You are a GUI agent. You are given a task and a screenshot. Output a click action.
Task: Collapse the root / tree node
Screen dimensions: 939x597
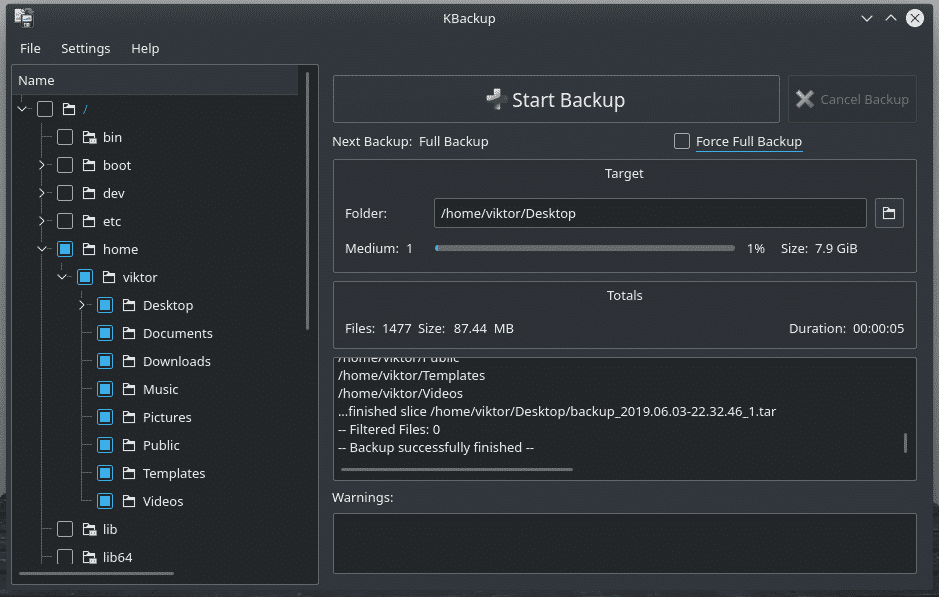coord(22,109)
